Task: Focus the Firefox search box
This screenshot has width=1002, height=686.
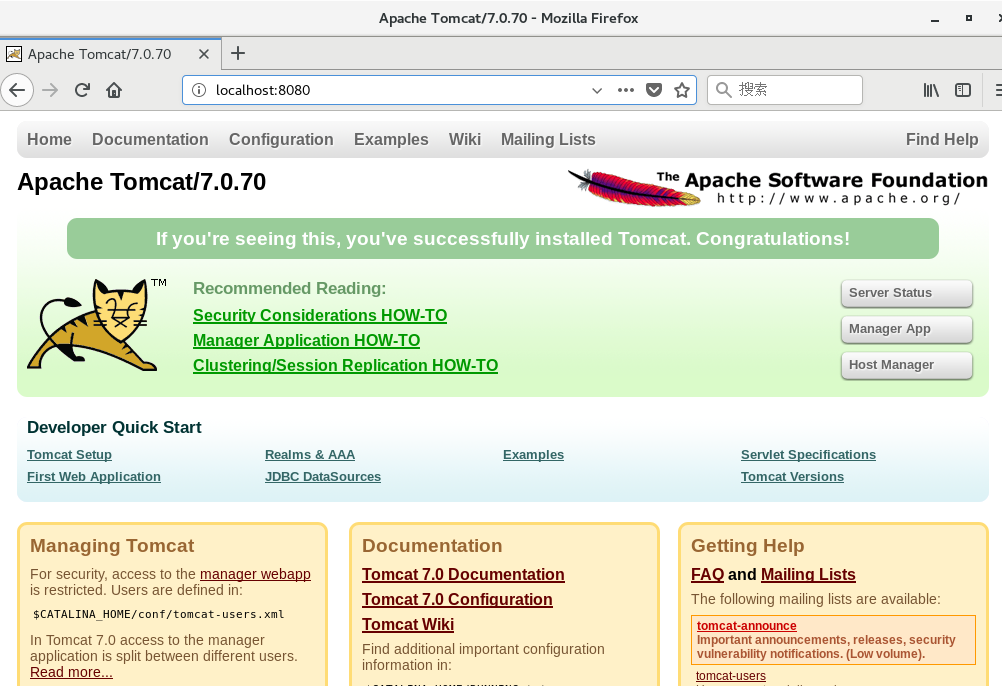Action: 785,90
